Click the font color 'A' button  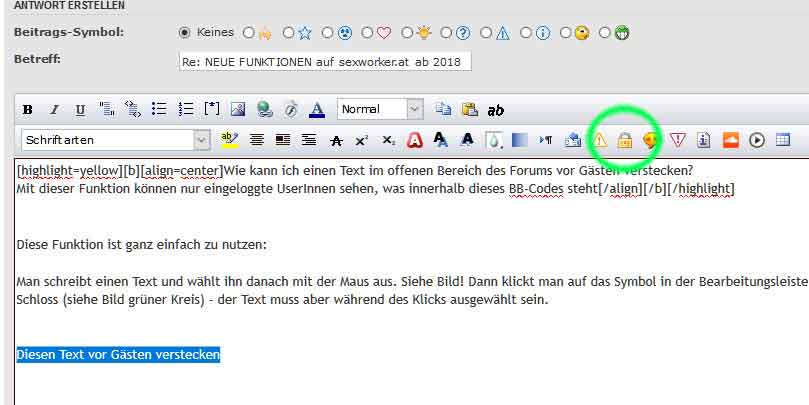point(317,110)
